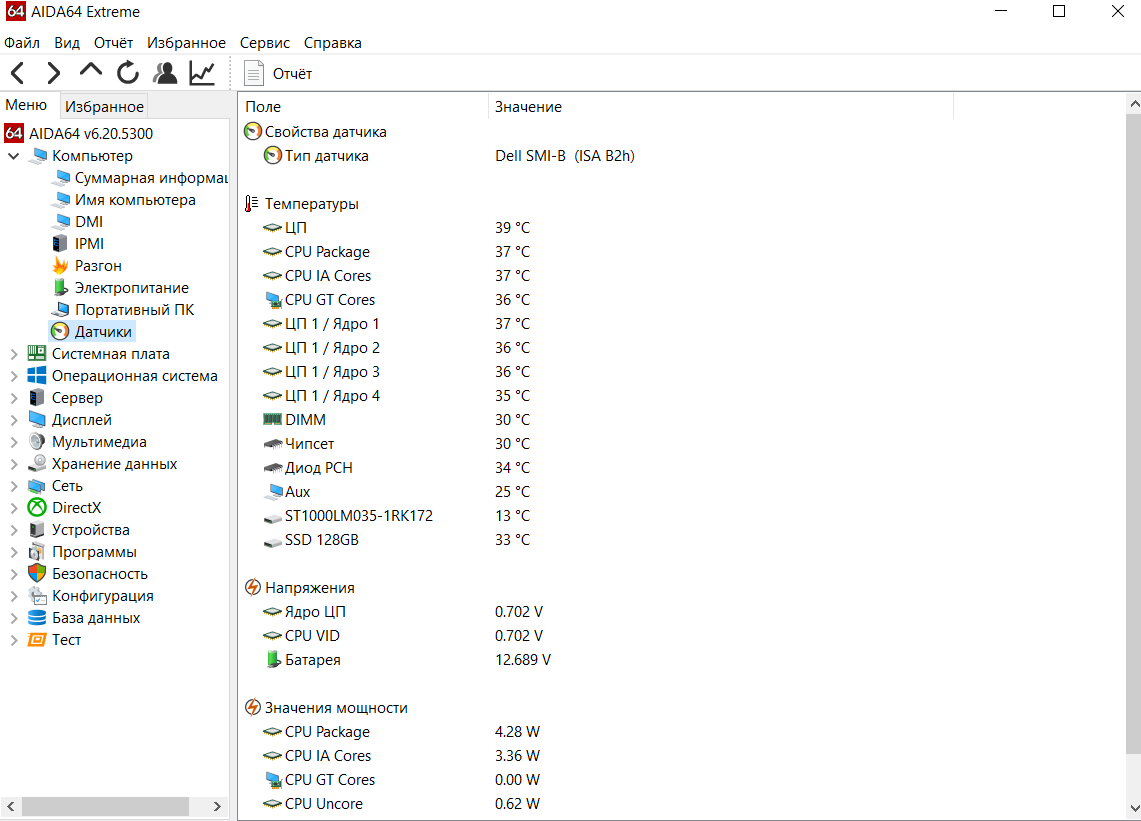Click the Температуры thermometer icon

pos(251,204)
